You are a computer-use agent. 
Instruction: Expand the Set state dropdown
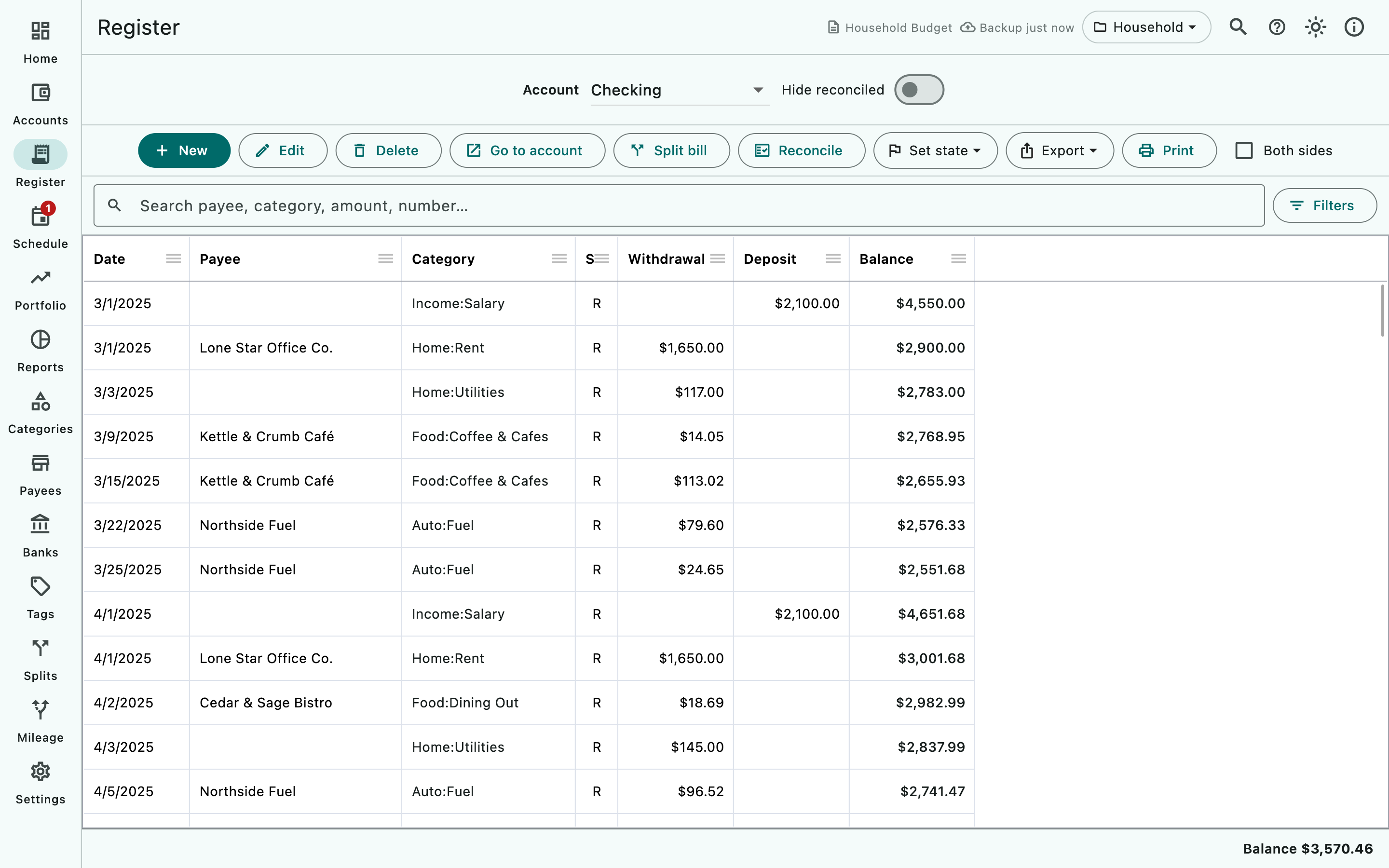[935, 150]
